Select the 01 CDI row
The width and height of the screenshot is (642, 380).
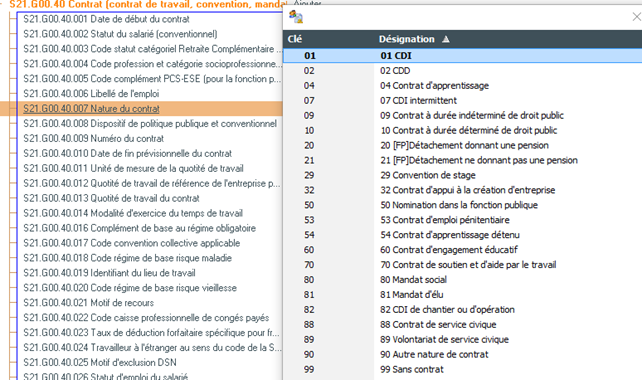pyautogui.click(x=462, y=56)
